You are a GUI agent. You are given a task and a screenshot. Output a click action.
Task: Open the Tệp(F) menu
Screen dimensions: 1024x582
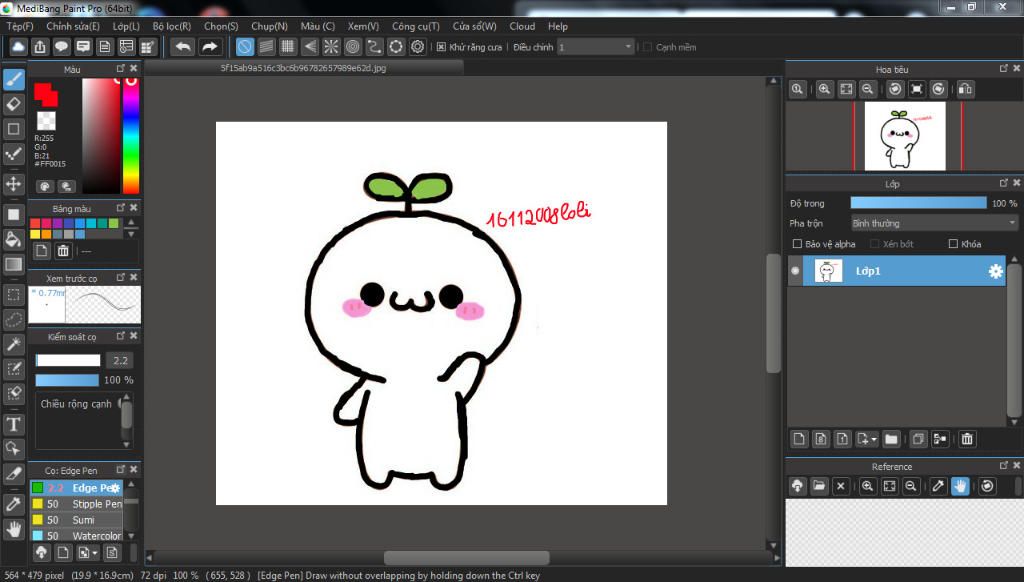pos(20,26)
